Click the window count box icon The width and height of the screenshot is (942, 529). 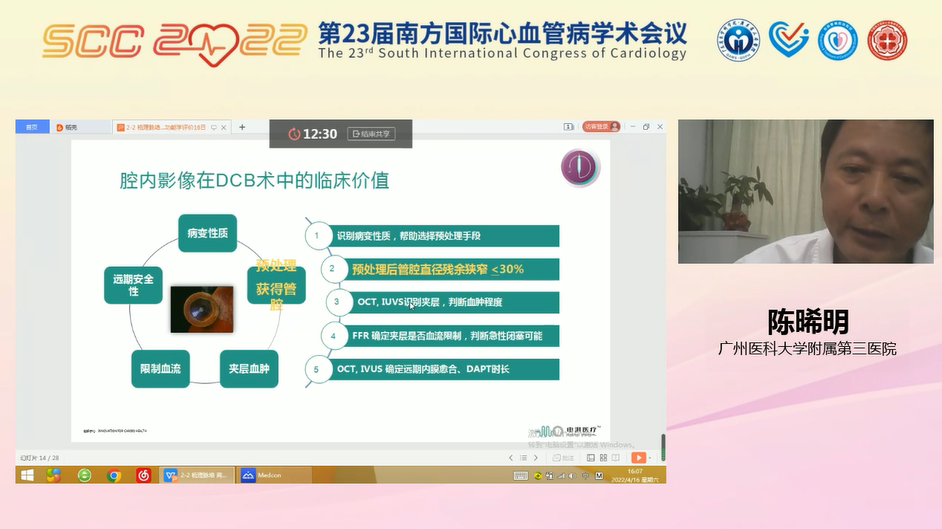pyautogui.click(x=568, y=127)
